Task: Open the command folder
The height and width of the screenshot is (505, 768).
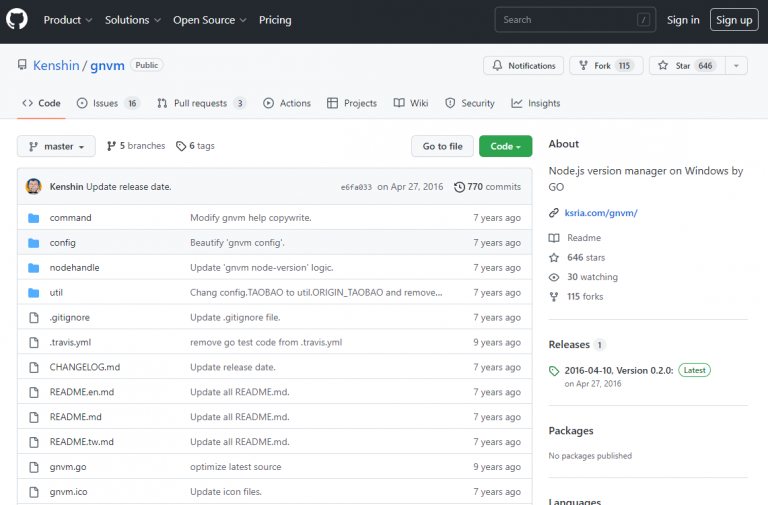Action: pyautogui.click(x=70, y=218)
